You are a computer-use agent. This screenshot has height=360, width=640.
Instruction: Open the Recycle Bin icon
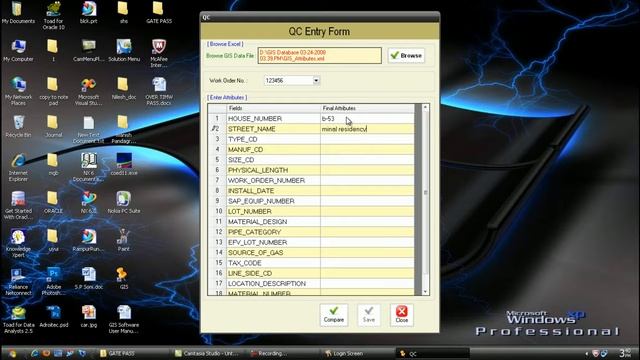click(x=18, y=127)
